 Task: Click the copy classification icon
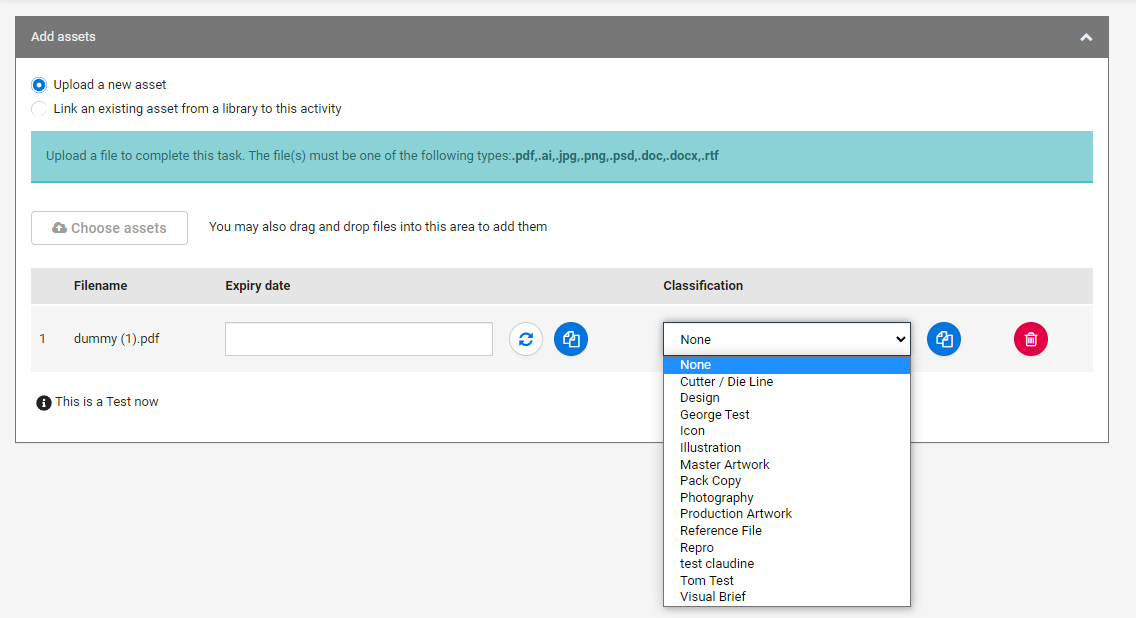coord(944,339)
